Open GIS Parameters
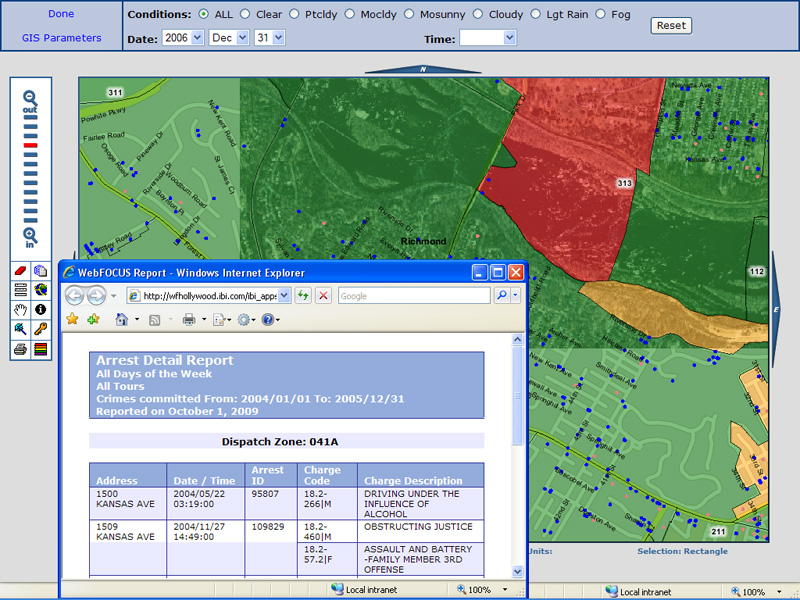 tap(61, 38)
